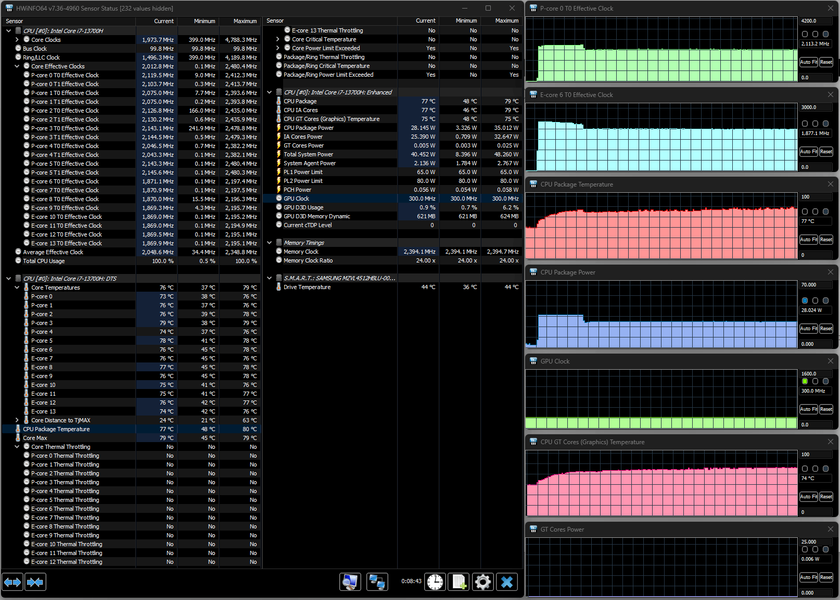Select blue radio option in CPU Package Power graph
Screen dimensions: 840x600
click(805, 301)
